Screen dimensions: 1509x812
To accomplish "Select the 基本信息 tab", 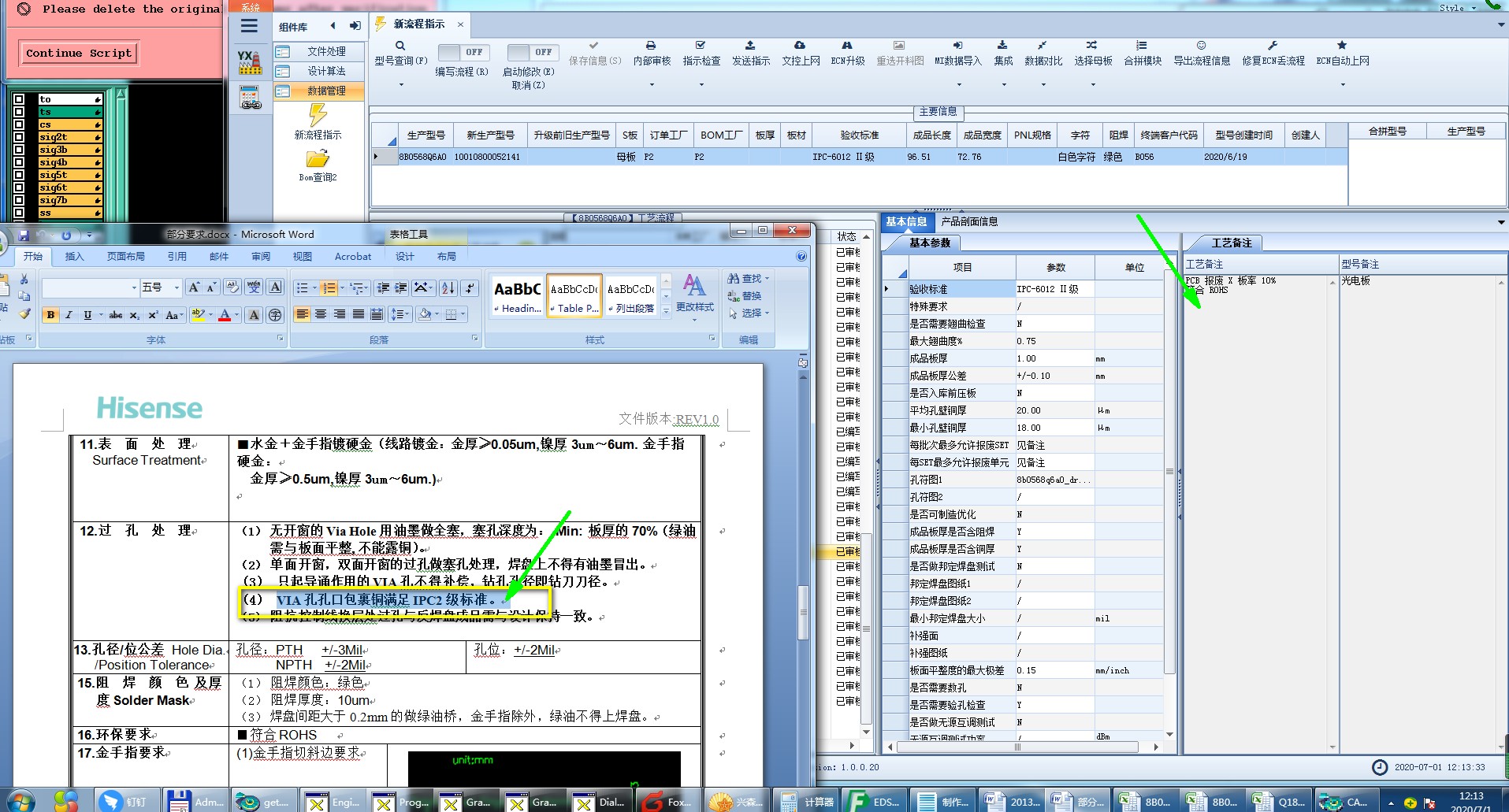I will pyautogui.click(x=906, y=221).
